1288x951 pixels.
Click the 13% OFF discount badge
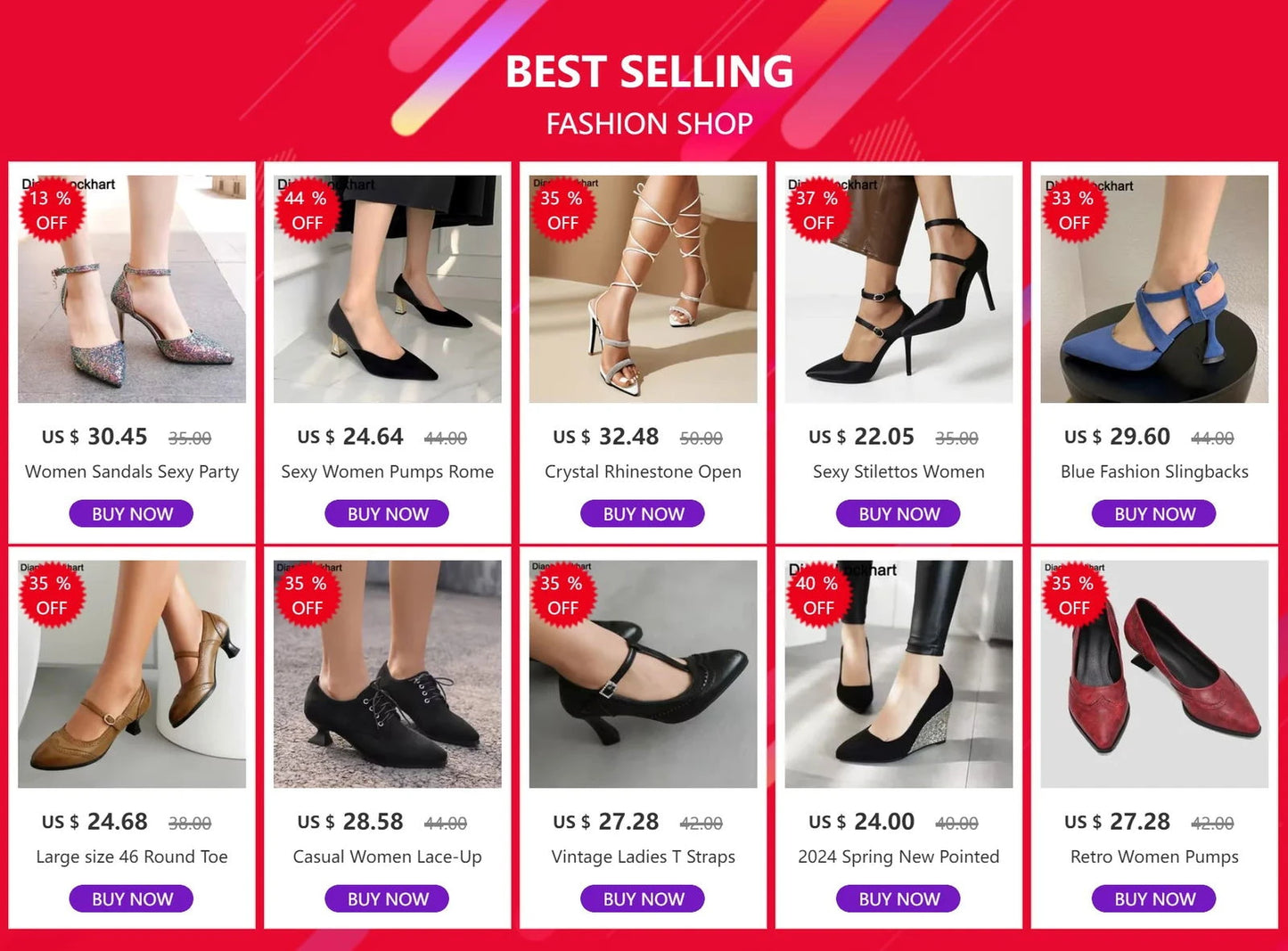click(51, 211)
